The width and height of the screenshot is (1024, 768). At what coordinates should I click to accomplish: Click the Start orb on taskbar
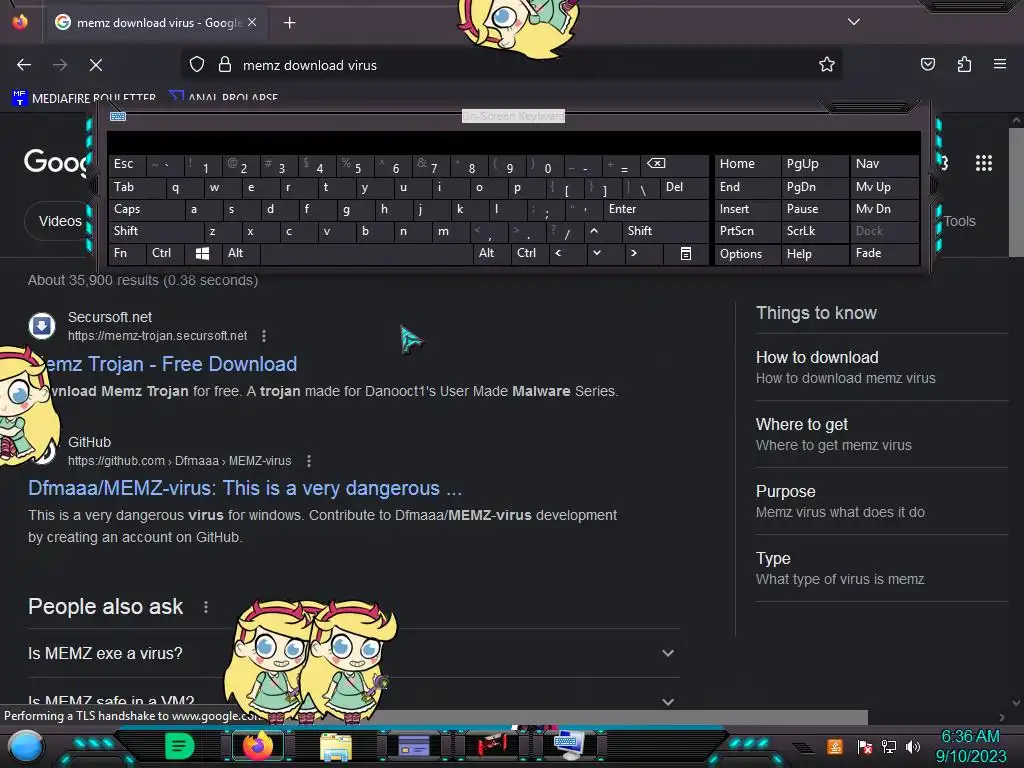tap(25, 746)
